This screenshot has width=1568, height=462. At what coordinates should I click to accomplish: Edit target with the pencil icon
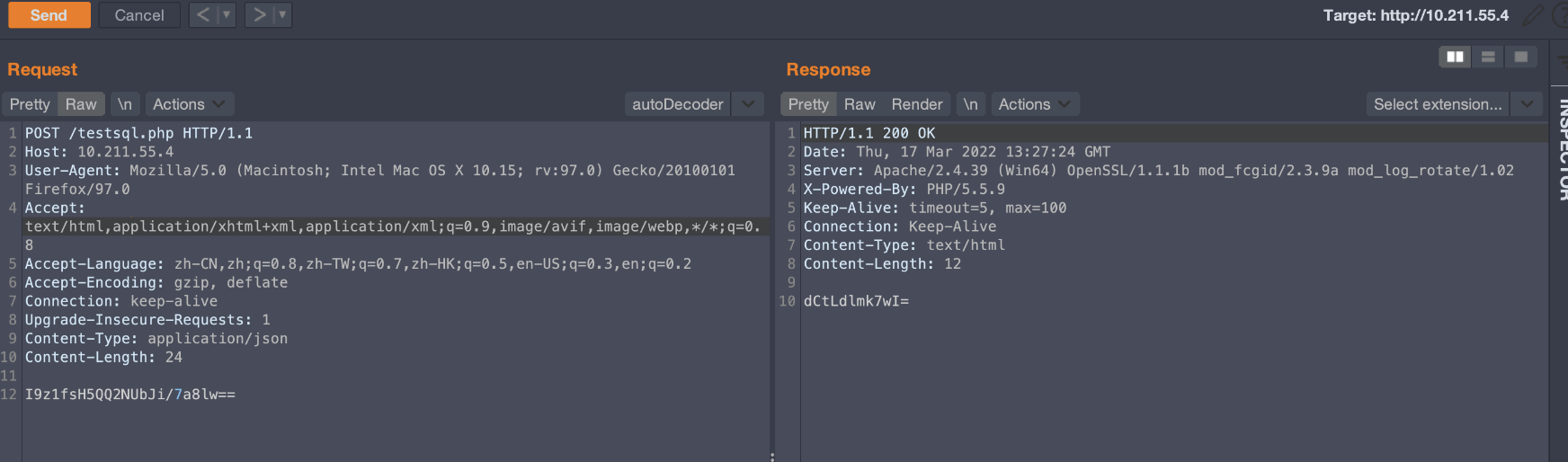pos(1534,15)
